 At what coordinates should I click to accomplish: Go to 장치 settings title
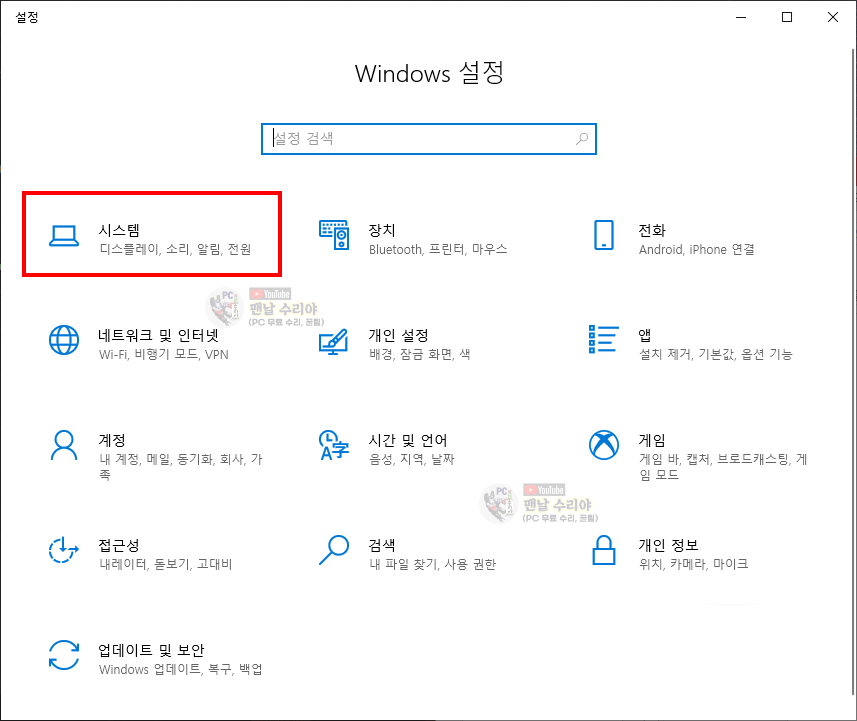[382, 230]
